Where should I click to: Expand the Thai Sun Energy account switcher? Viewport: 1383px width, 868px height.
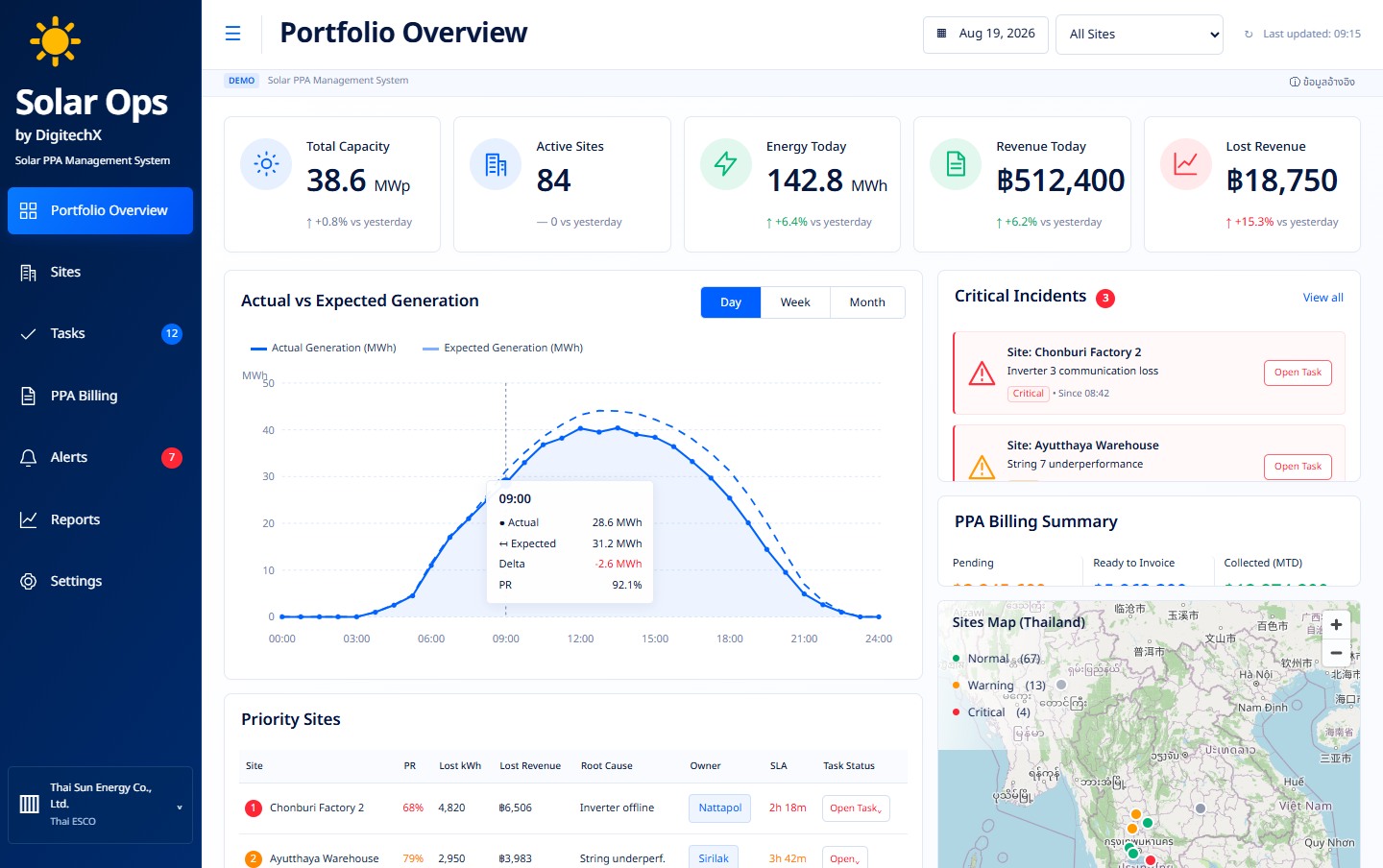point(100,805)
